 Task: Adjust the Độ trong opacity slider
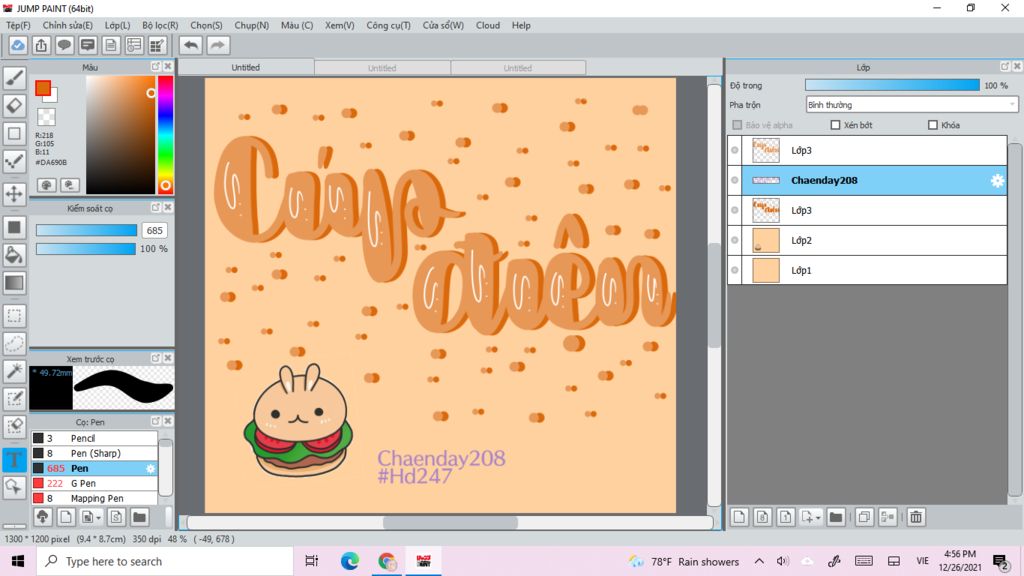[x=892, y=85]
